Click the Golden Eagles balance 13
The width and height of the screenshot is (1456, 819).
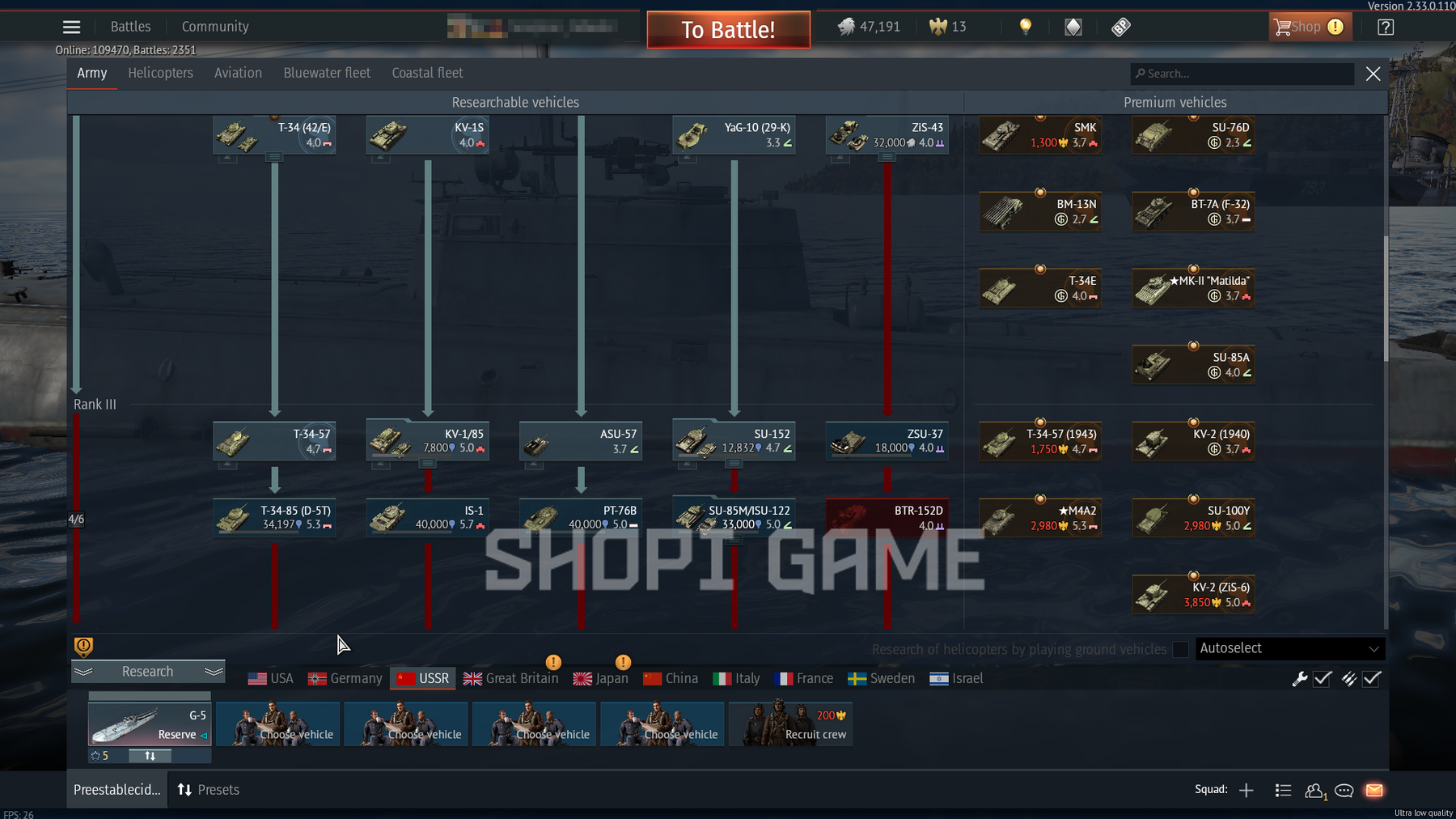click(948, 27)
